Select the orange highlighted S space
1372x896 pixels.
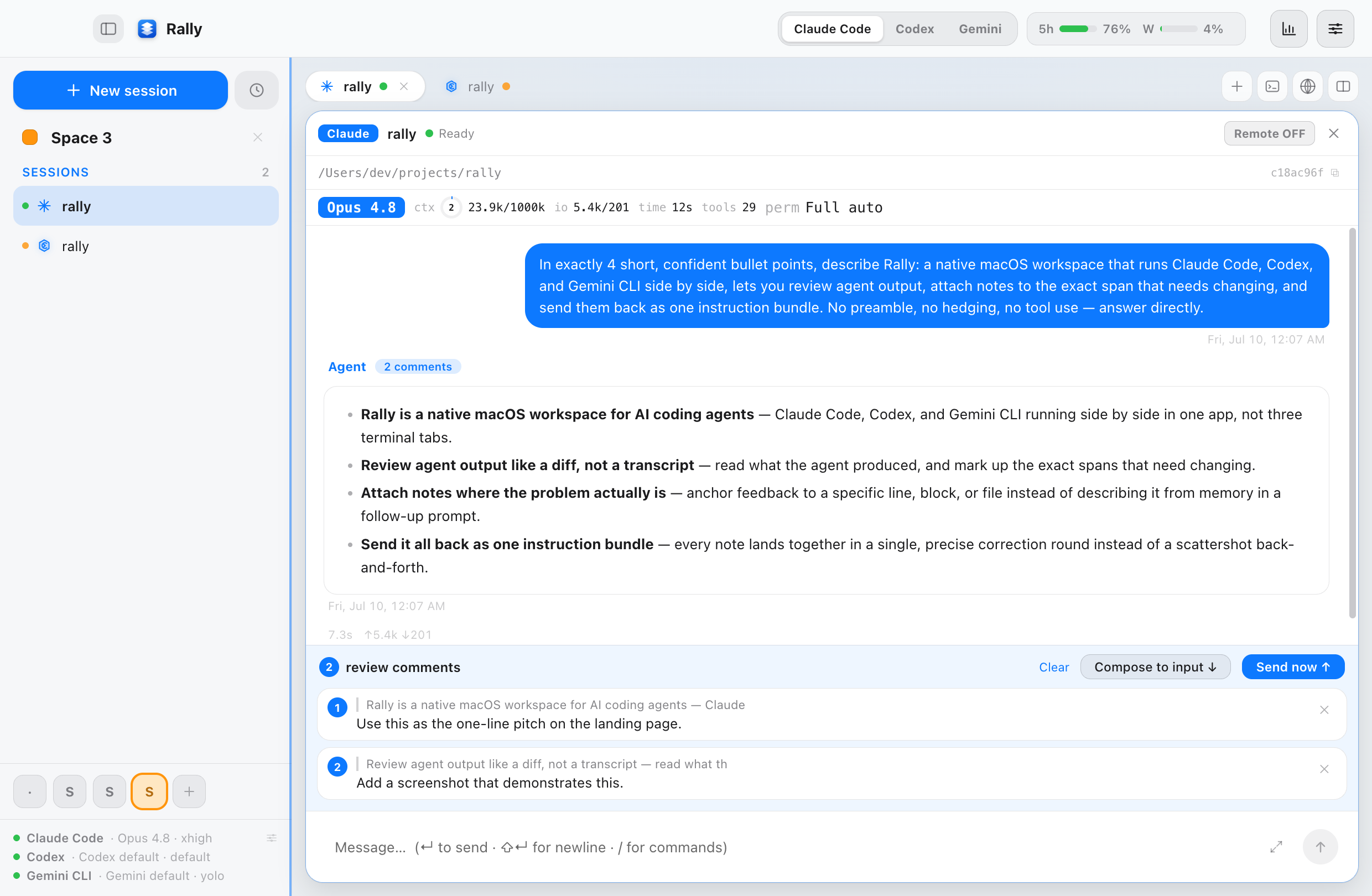tap(149, 791)
